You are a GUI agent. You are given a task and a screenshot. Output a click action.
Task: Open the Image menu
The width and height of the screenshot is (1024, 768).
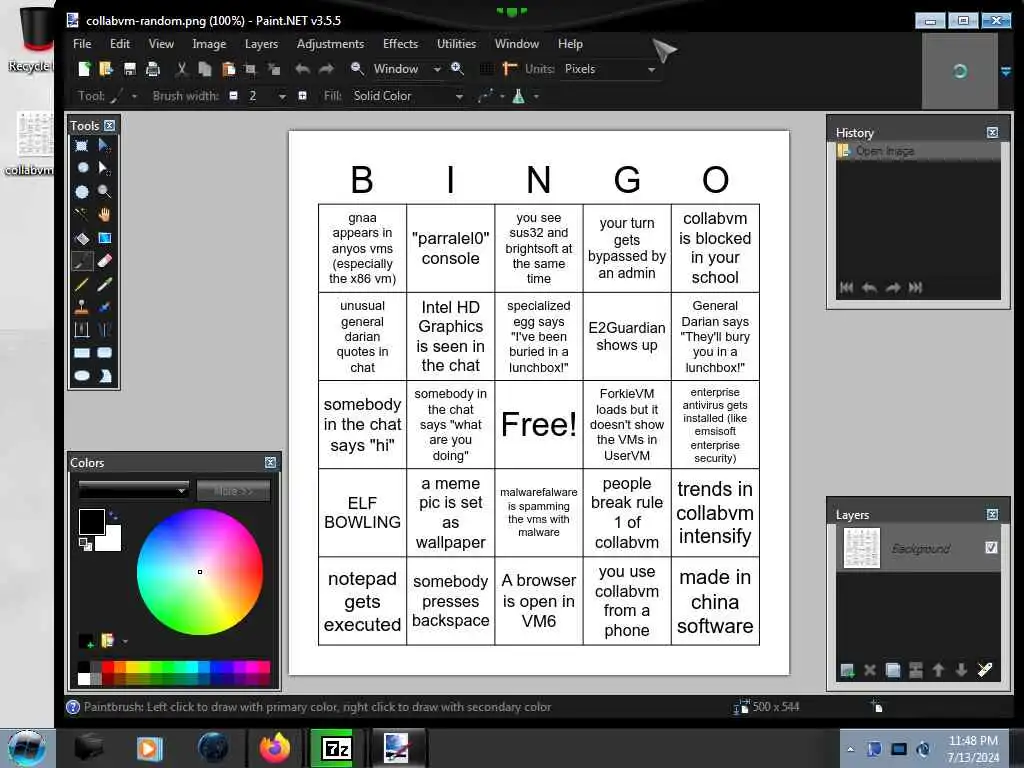point(209,44)
